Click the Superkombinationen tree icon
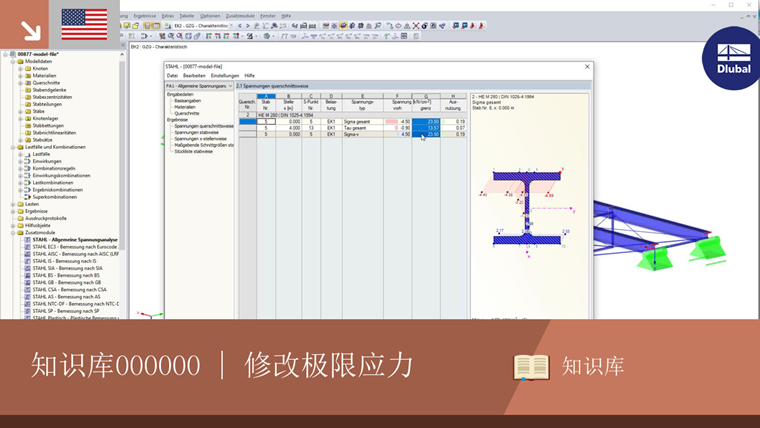The height and width of the screenshot is (428, 760). [x=28, y=197]
